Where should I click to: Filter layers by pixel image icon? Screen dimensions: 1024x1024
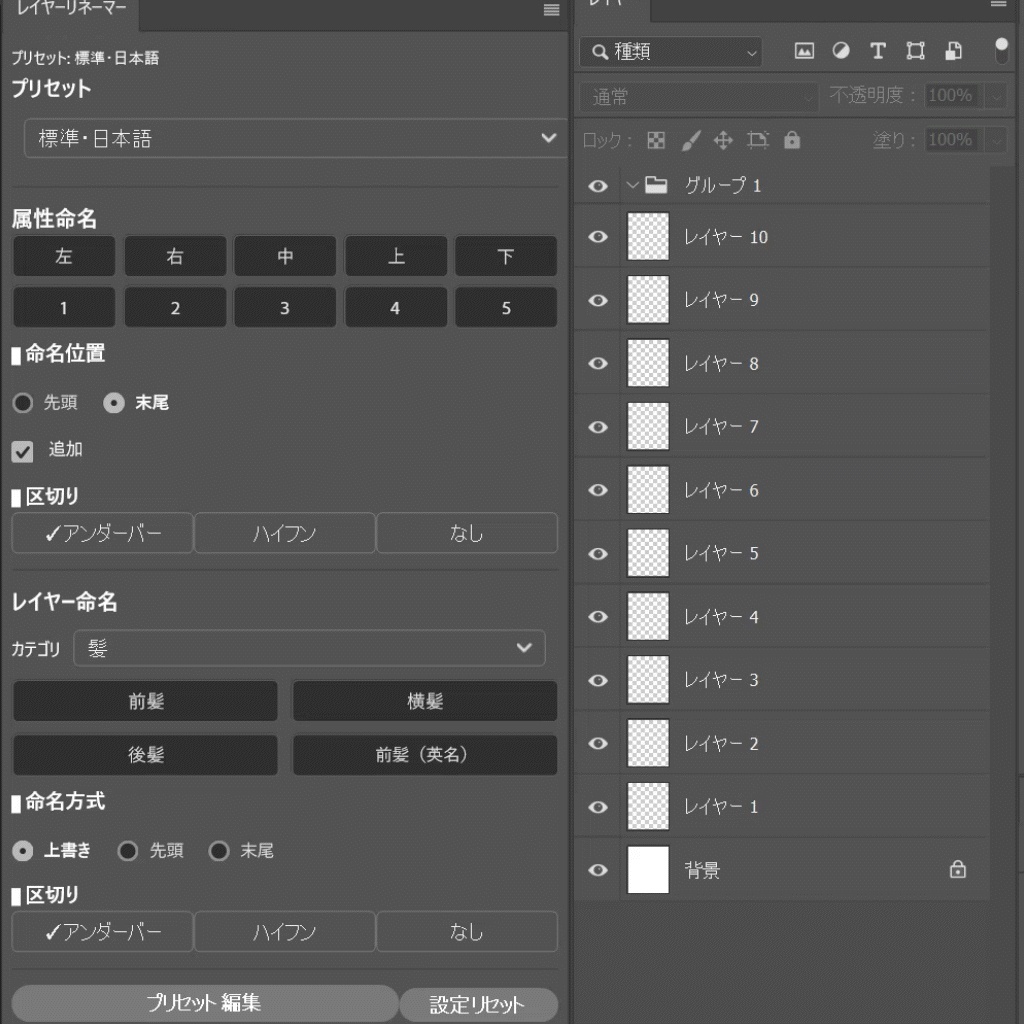pyautogui.click(x=804, y=51)
